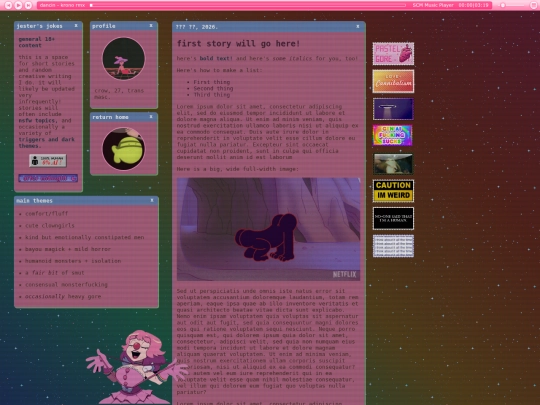Click the full-width cave image
Screen dimensions: 540x405
point(268,229)
